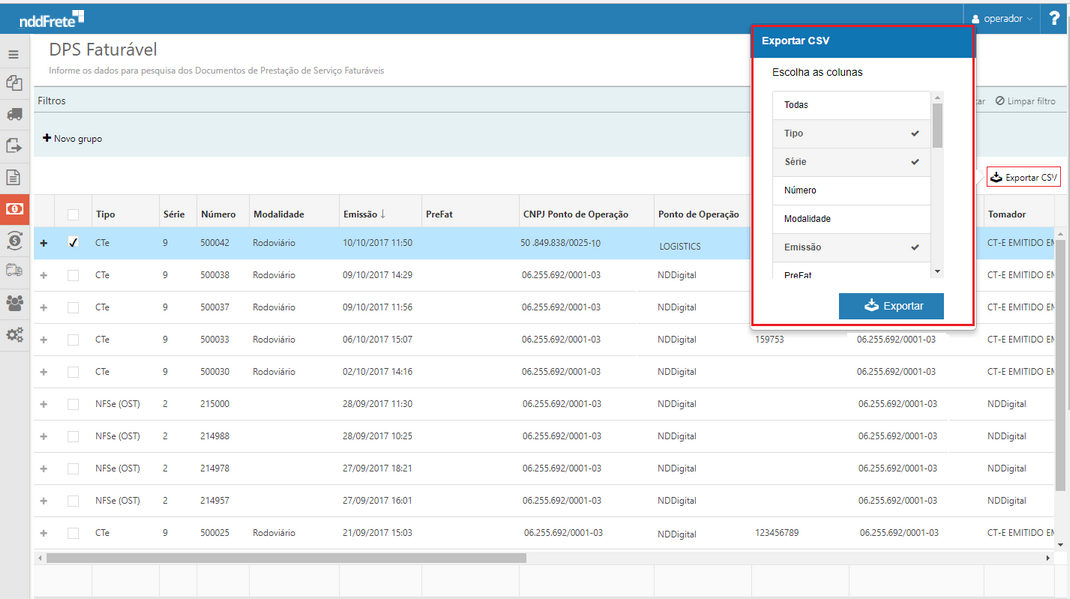
Task: Click the horizontal table scrollbar
Action: point(285,558)
